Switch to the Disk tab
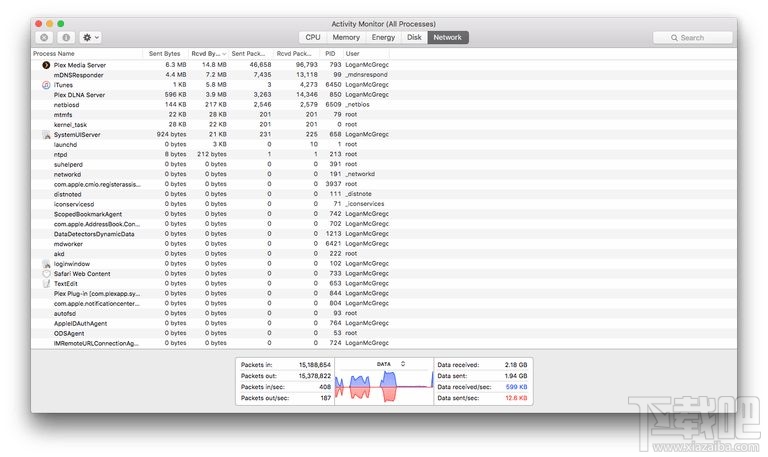768x457 pixels. point(414,37)
